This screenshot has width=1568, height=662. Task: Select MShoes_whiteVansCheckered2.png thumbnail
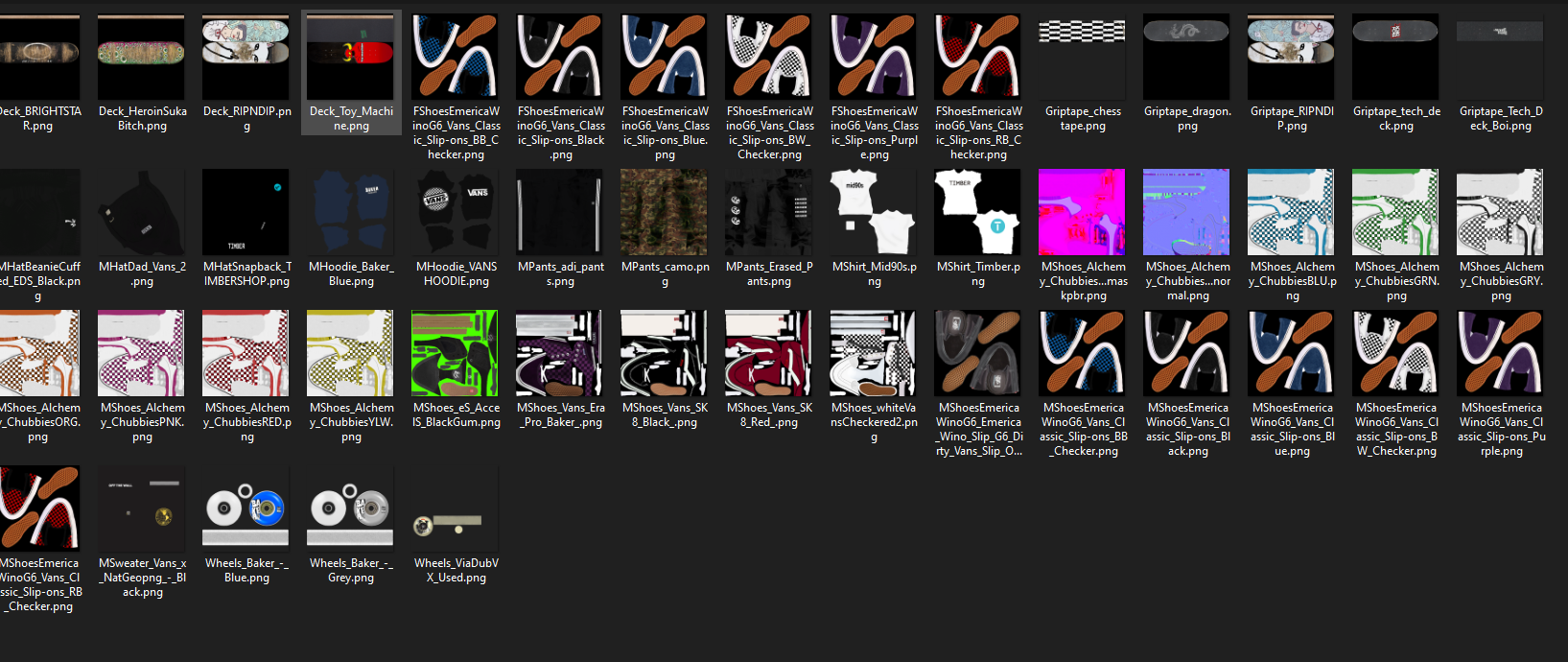pyautogui.click(x=874, y=354)
